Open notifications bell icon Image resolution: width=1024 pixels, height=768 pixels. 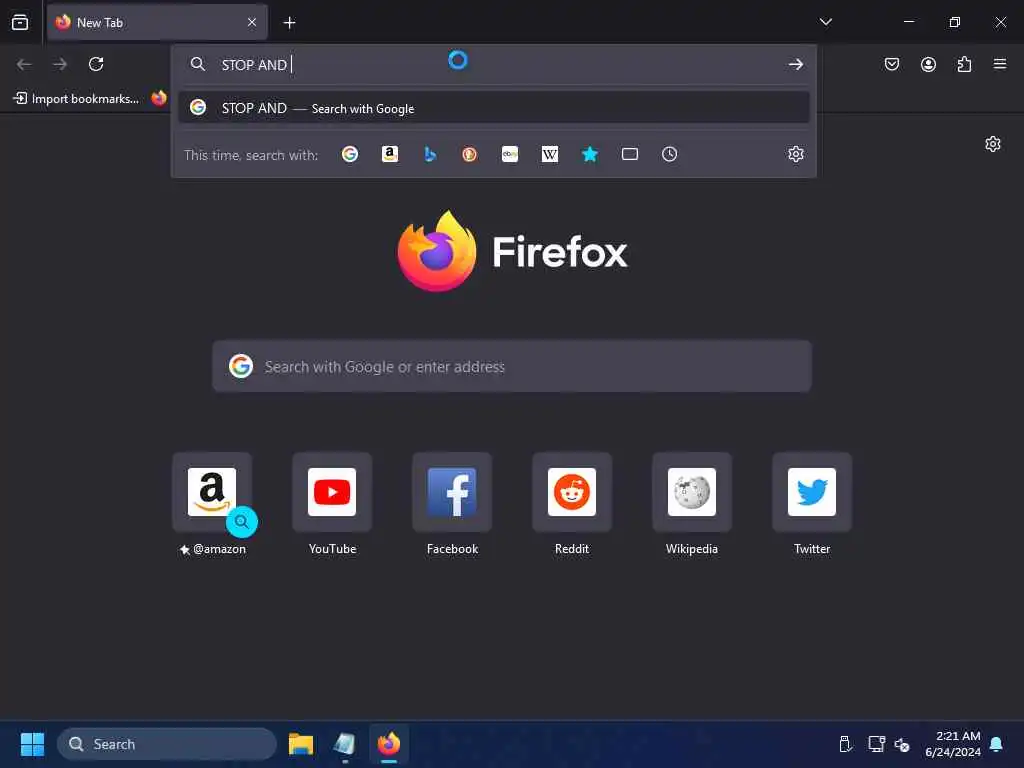point(997,744)
